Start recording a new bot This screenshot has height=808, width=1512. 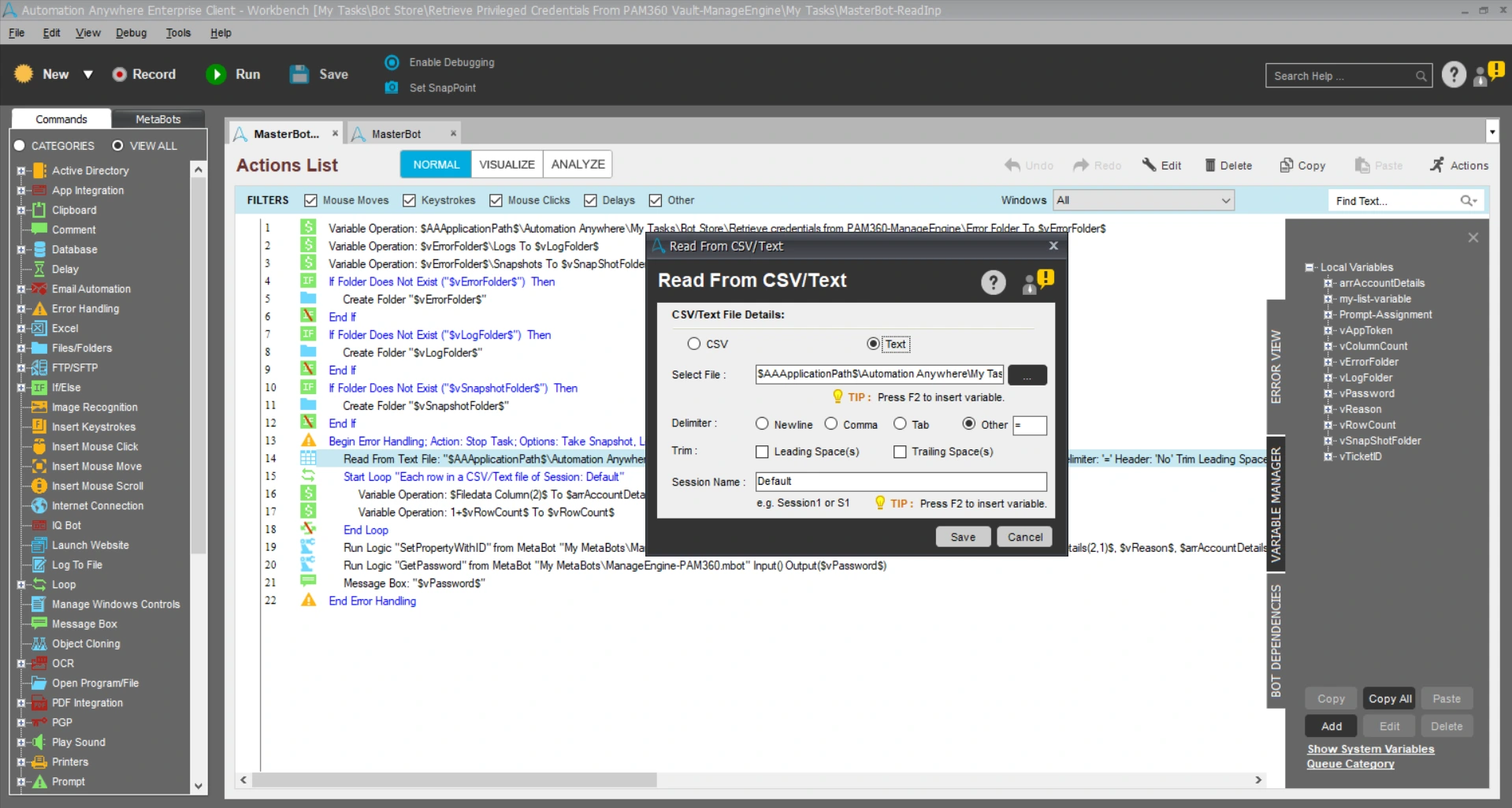click(144, 74)
